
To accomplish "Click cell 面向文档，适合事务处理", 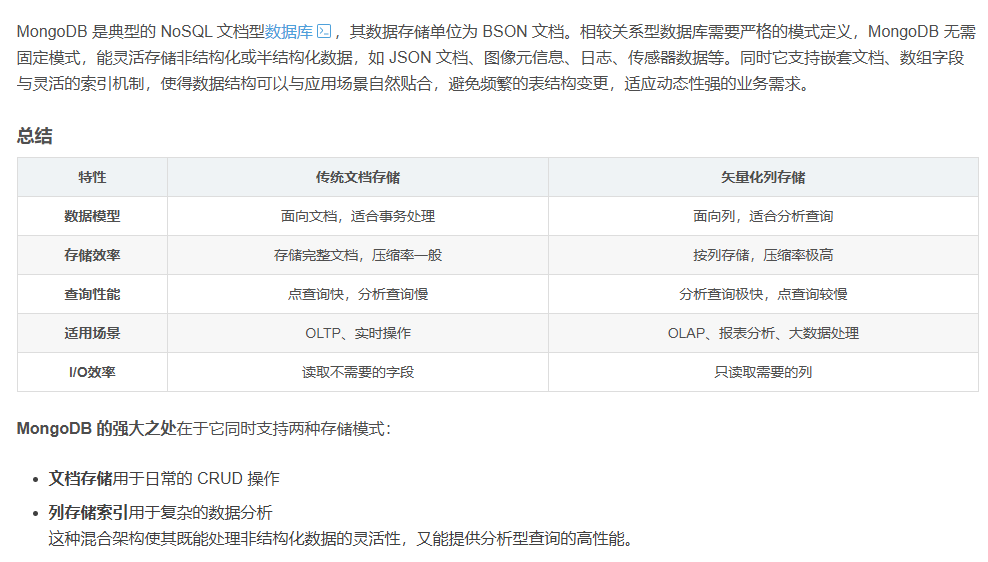I will [x=358, y=216].
